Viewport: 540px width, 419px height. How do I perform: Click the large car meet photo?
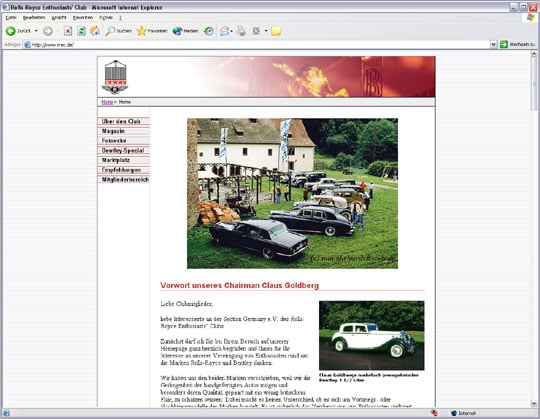[x=292, y=193]
